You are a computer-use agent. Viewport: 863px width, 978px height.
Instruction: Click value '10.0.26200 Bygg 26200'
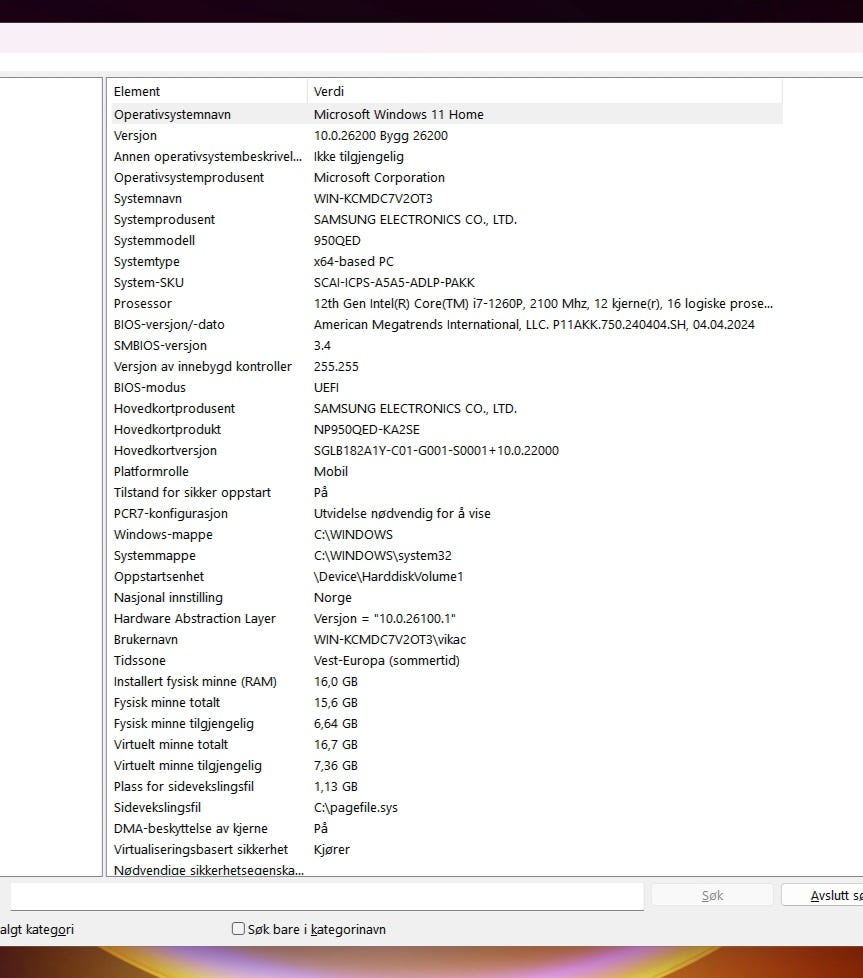point(380,135)
